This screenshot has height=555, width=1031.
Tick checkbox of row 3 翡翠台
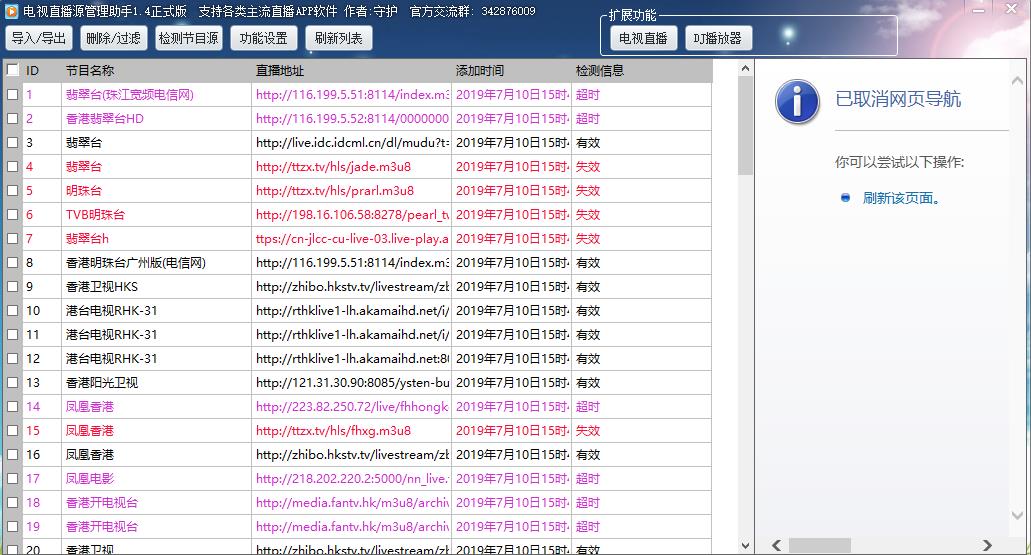12,143
